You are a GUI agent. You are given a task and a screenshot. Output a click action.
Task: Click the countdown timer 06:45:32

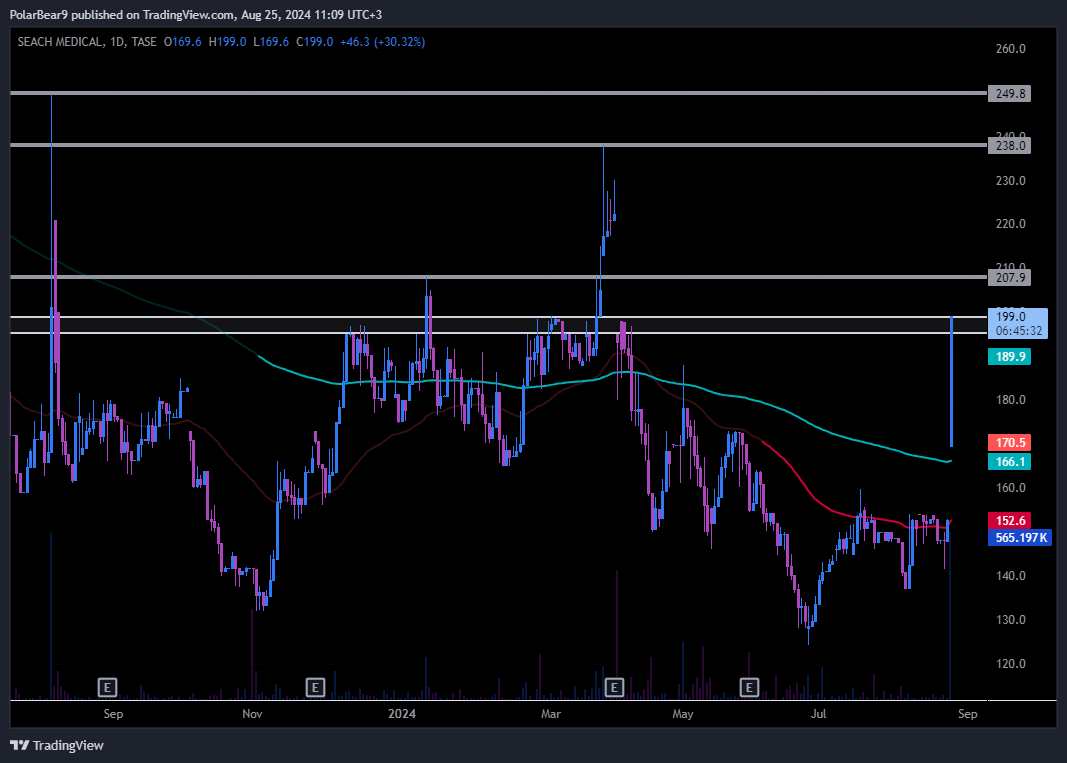pyautogui.click(x=1019, y=331)
